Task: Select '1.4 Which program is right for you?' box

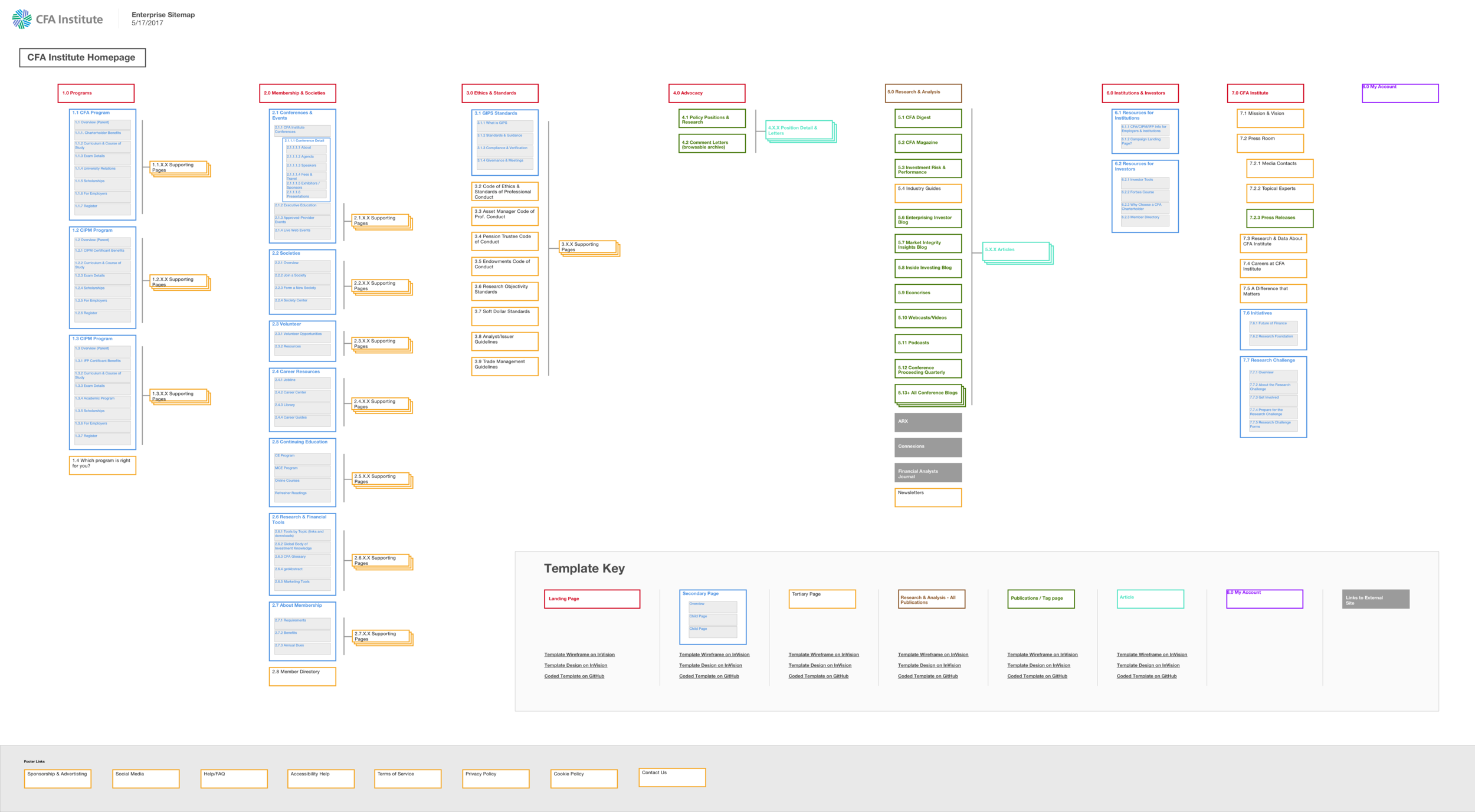Action: (x=103, y=465)
